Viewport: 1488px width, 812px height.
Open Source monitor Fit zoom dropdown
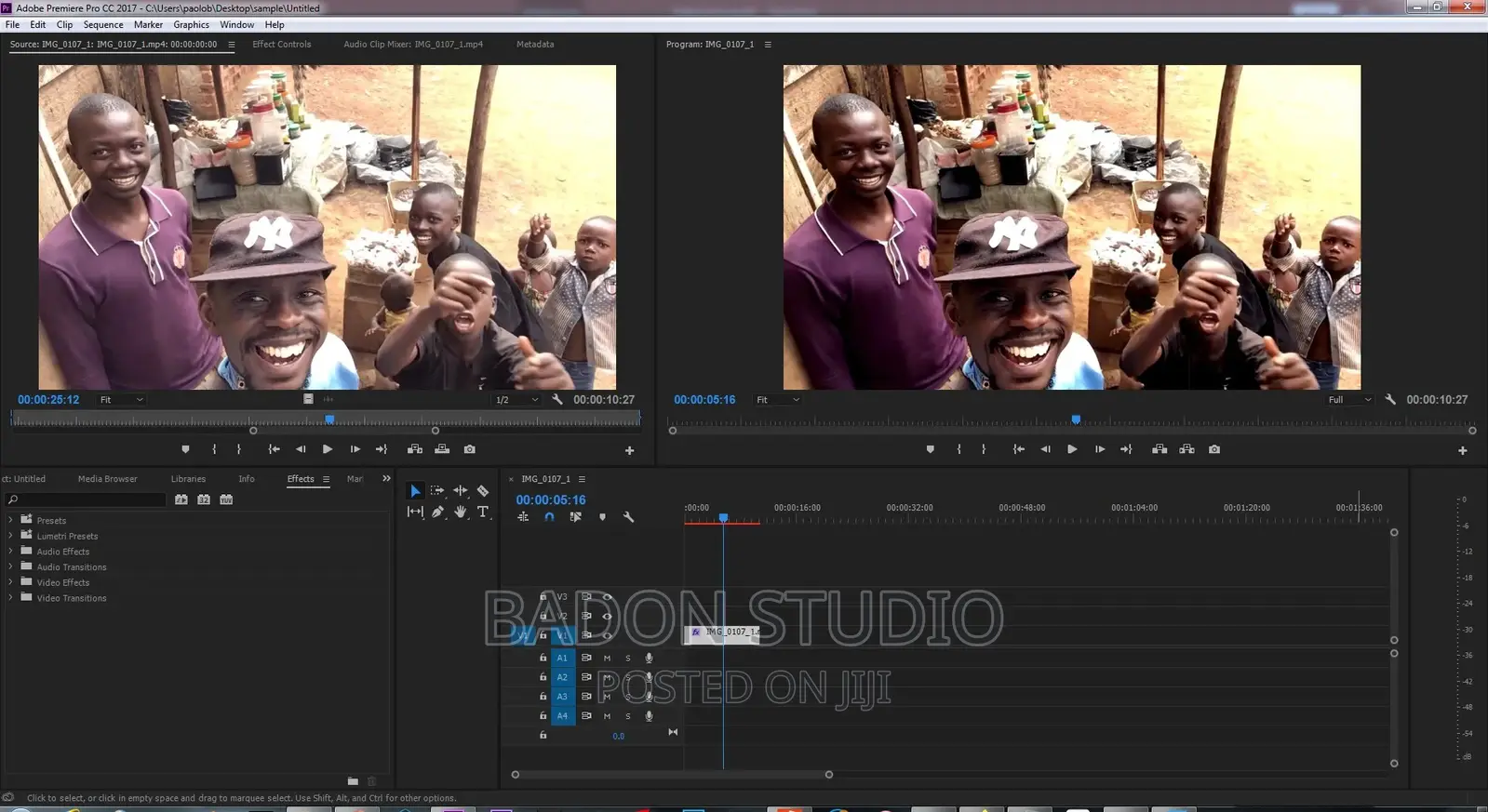[x=121, y=400]
